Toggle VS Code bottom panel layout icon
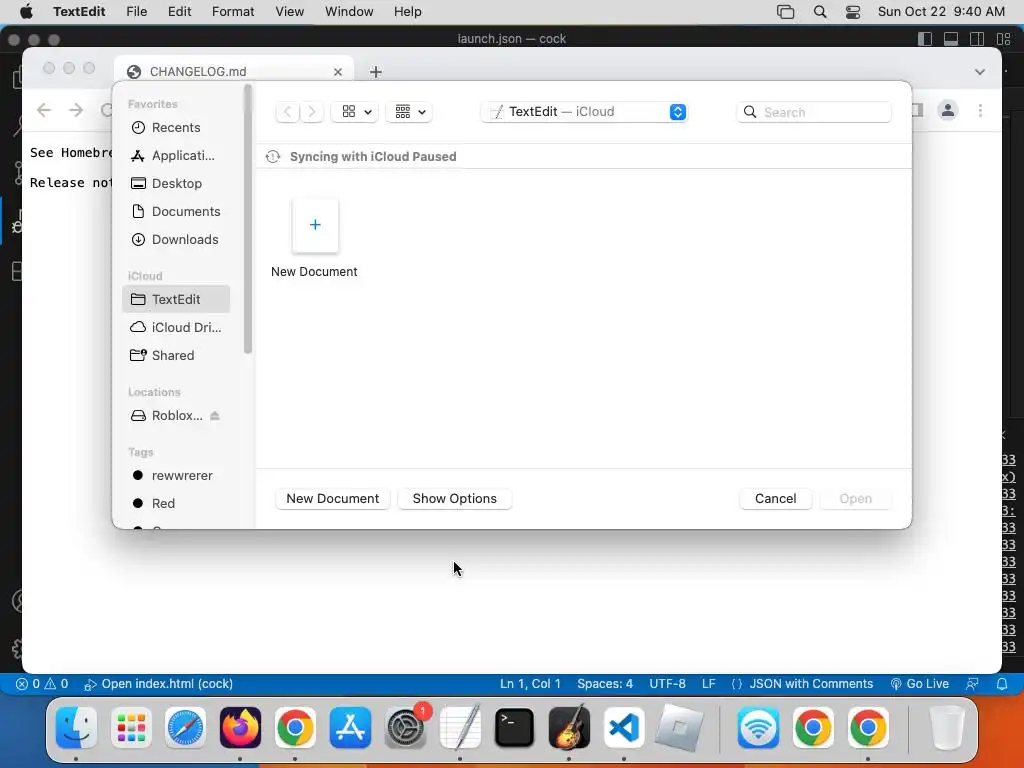Image resolution: width=1024 pixels, height=768 pixels. pos(952,39)
